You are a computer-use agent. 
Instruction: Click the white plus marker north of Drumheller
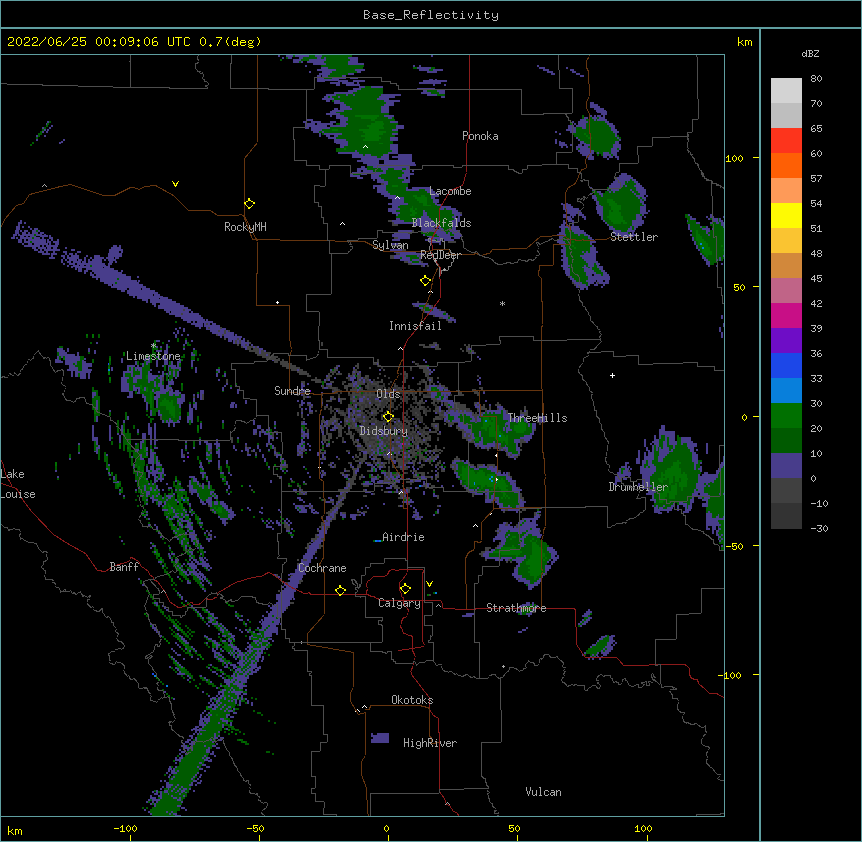click(x=612, y=375)
